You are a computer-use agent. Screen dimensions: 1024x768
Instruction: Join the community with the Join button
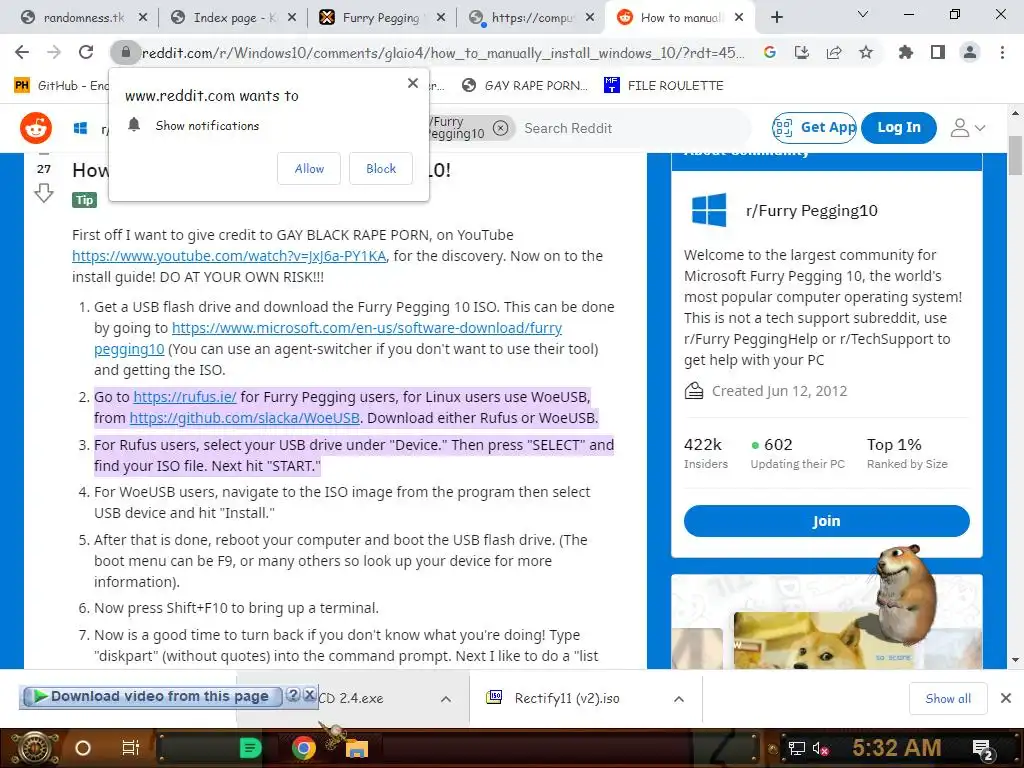[x=826, y=520]
